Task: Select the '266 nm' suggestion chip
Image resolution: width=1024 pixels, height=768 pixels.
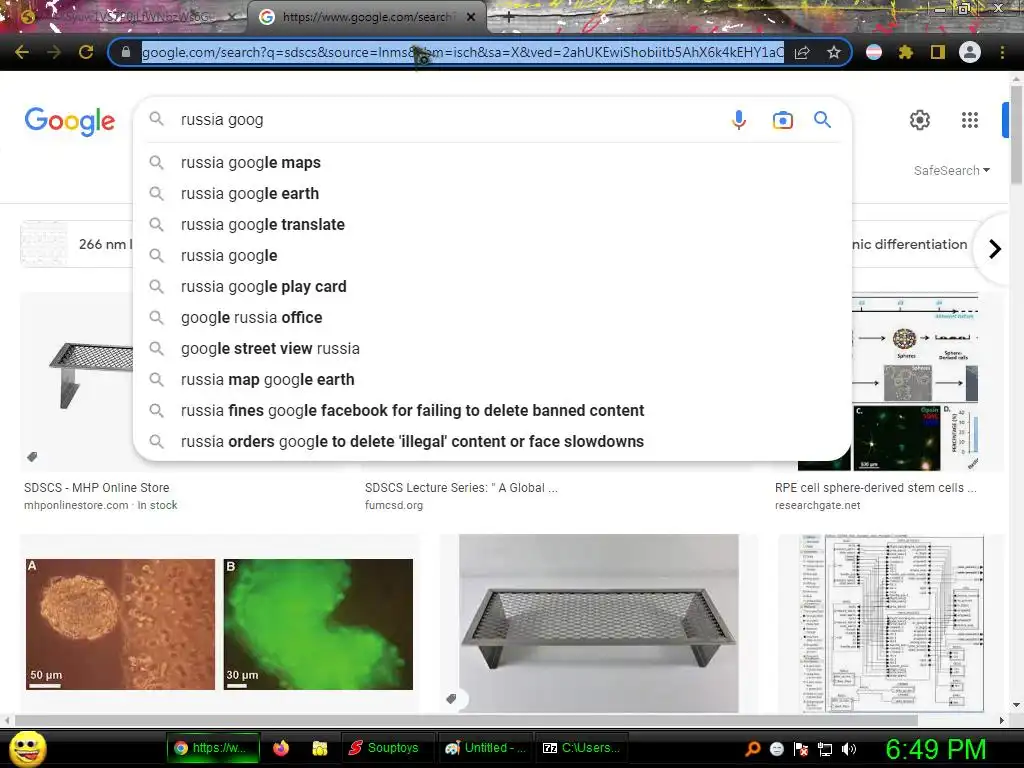Action: 76,244
